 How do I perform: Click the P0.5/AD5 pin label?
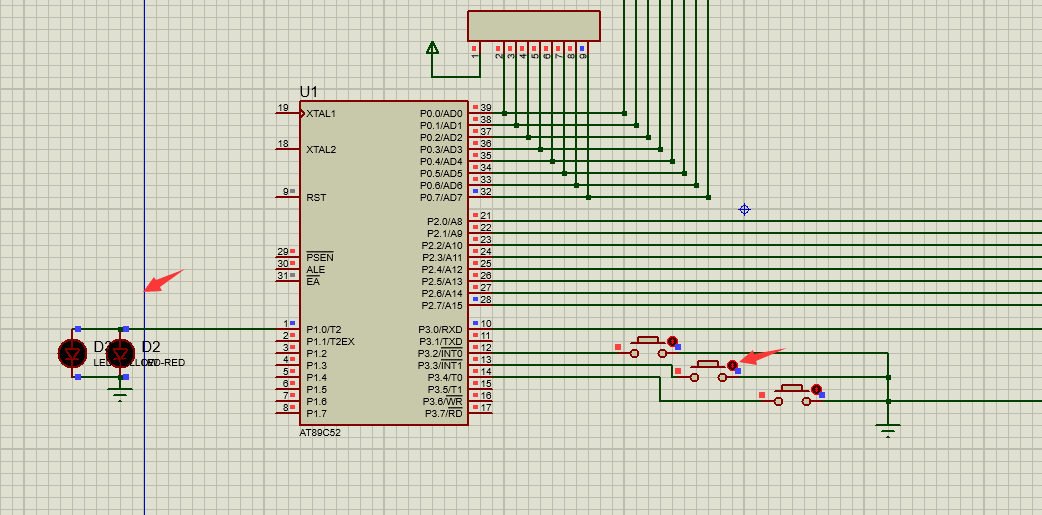[x=441, y=173]
